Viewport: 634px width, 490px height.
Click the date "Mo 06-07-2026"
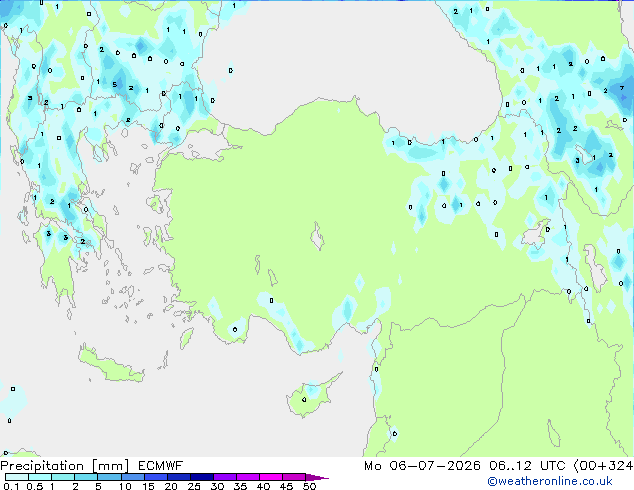point(422,466)
